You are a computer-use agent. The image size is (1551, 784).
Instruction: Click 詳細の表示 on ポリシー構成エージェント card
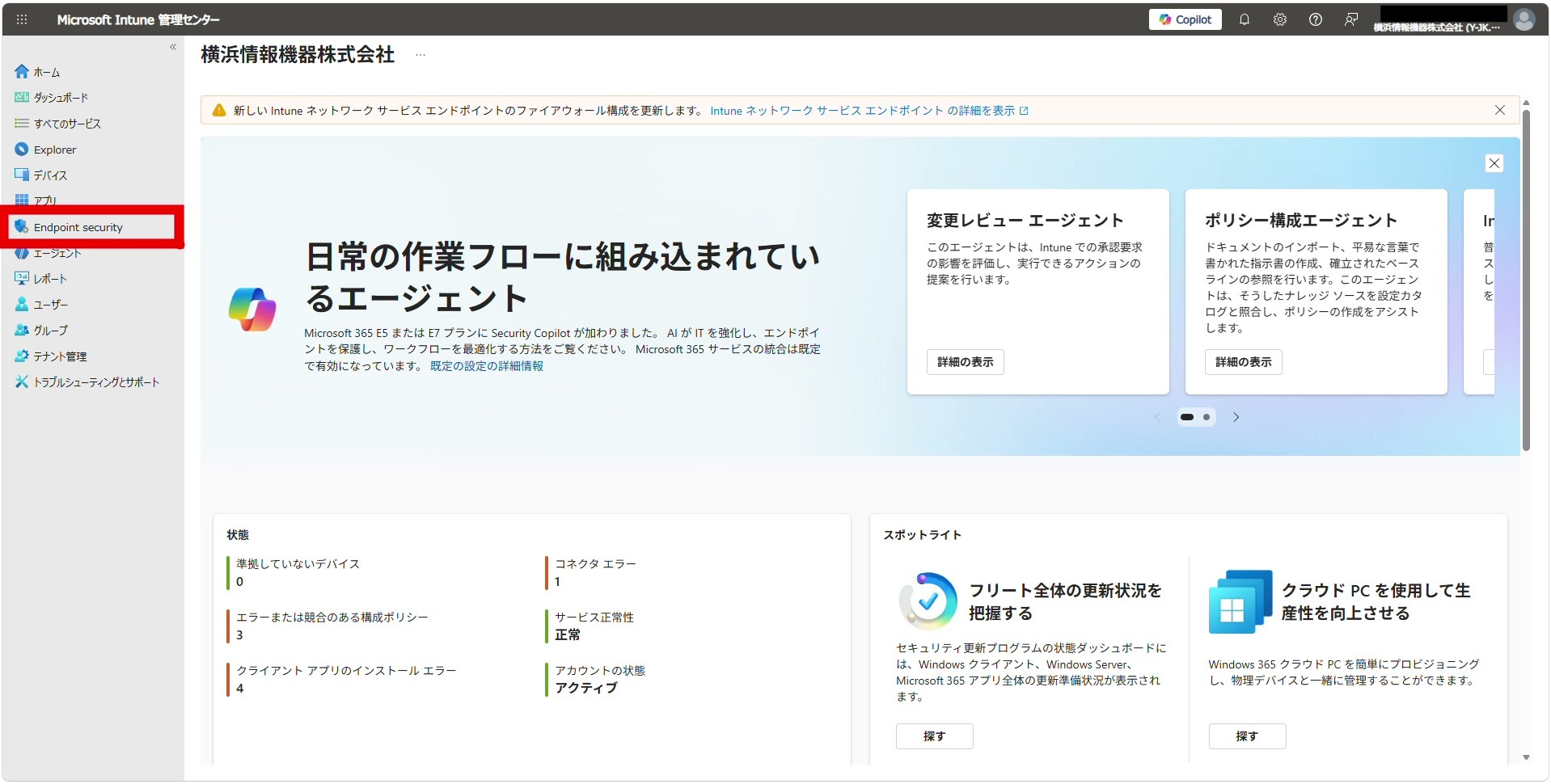(1244, 362)
